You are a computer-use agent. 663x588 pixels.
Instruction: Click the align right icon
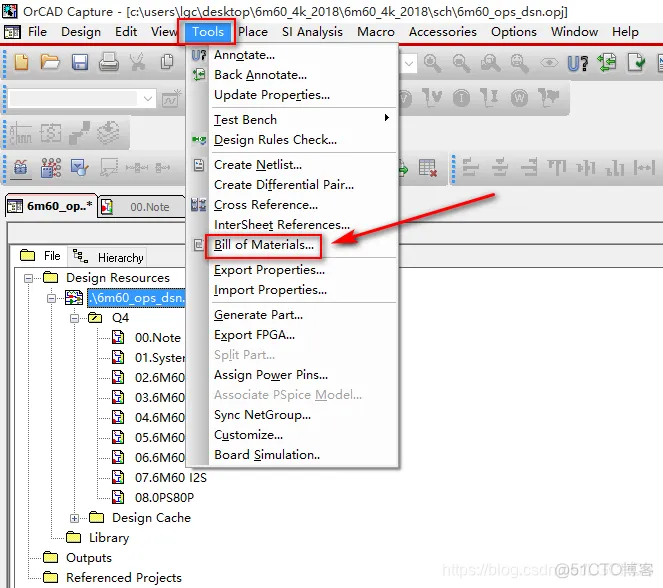pos(529,167)
